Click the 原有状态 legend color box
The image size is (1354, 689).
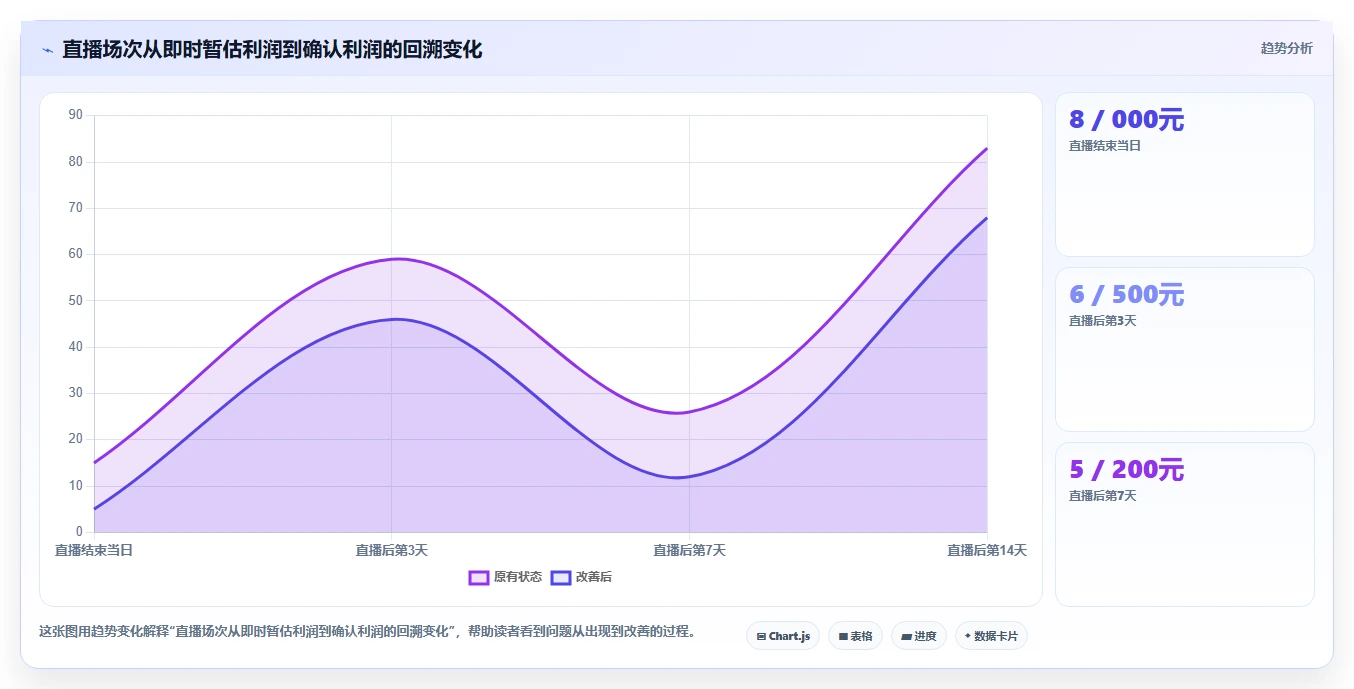click(479, 577)
